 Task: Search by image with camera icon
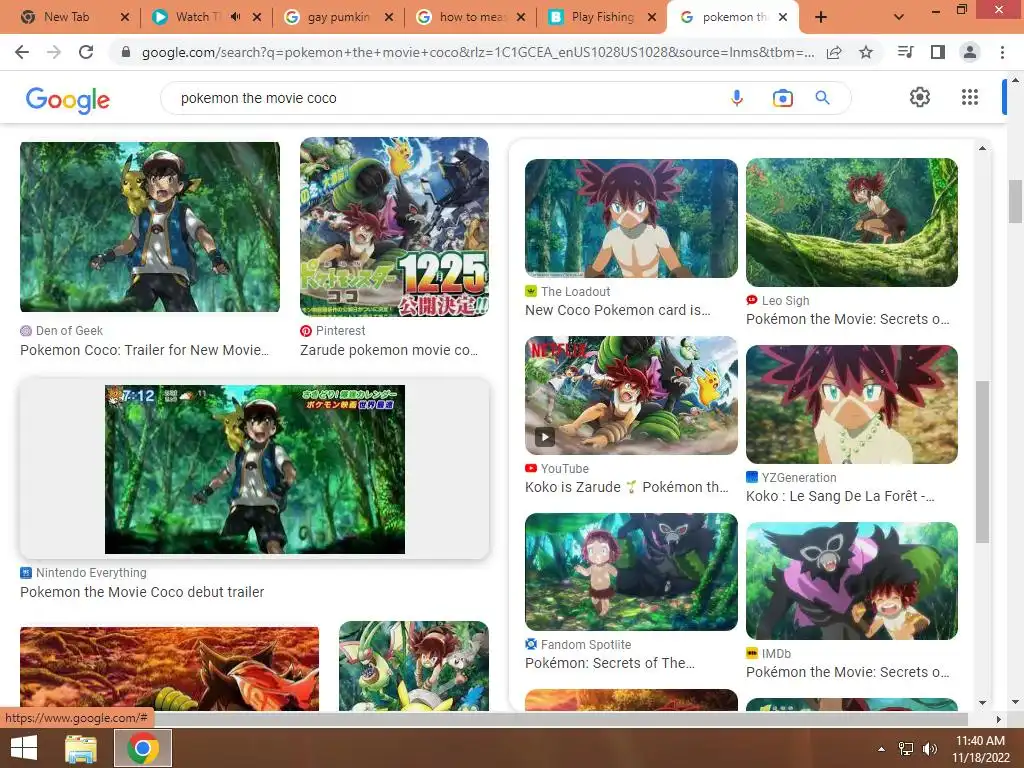782,98
